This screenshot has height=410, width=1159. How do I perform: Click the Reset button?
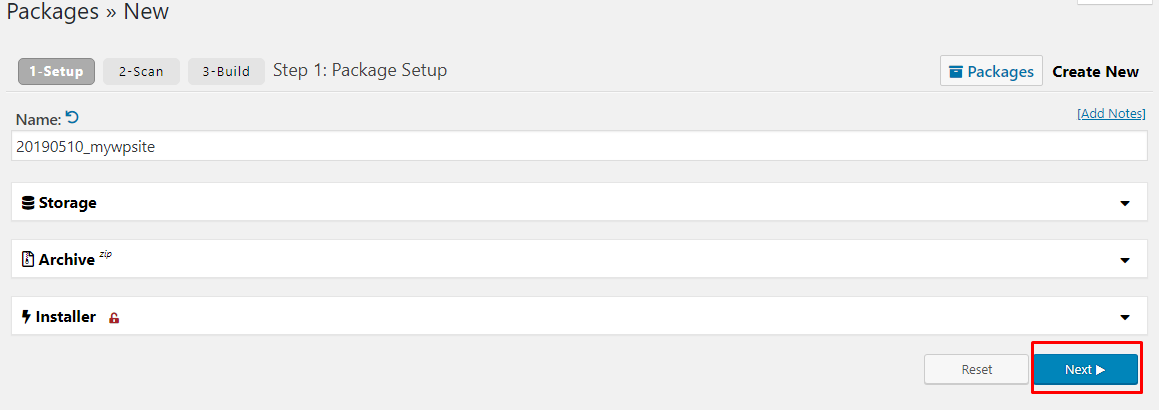pos(976,369)
